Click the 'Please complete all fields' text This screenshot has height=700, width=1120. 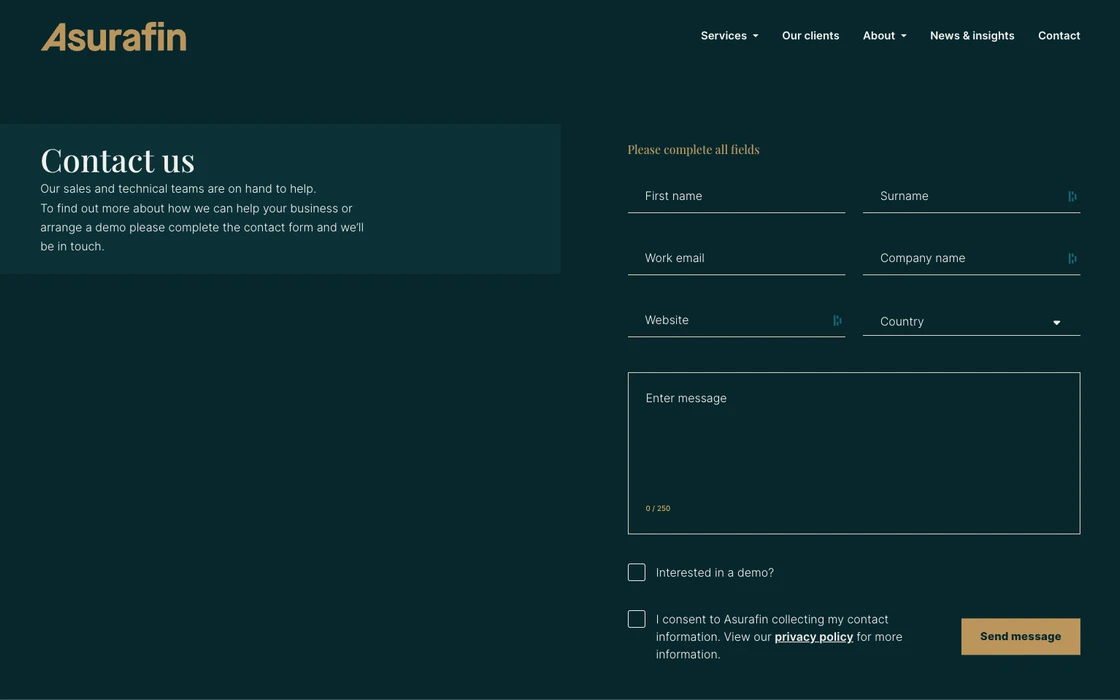pyautogui.click(x=693, y=149)
